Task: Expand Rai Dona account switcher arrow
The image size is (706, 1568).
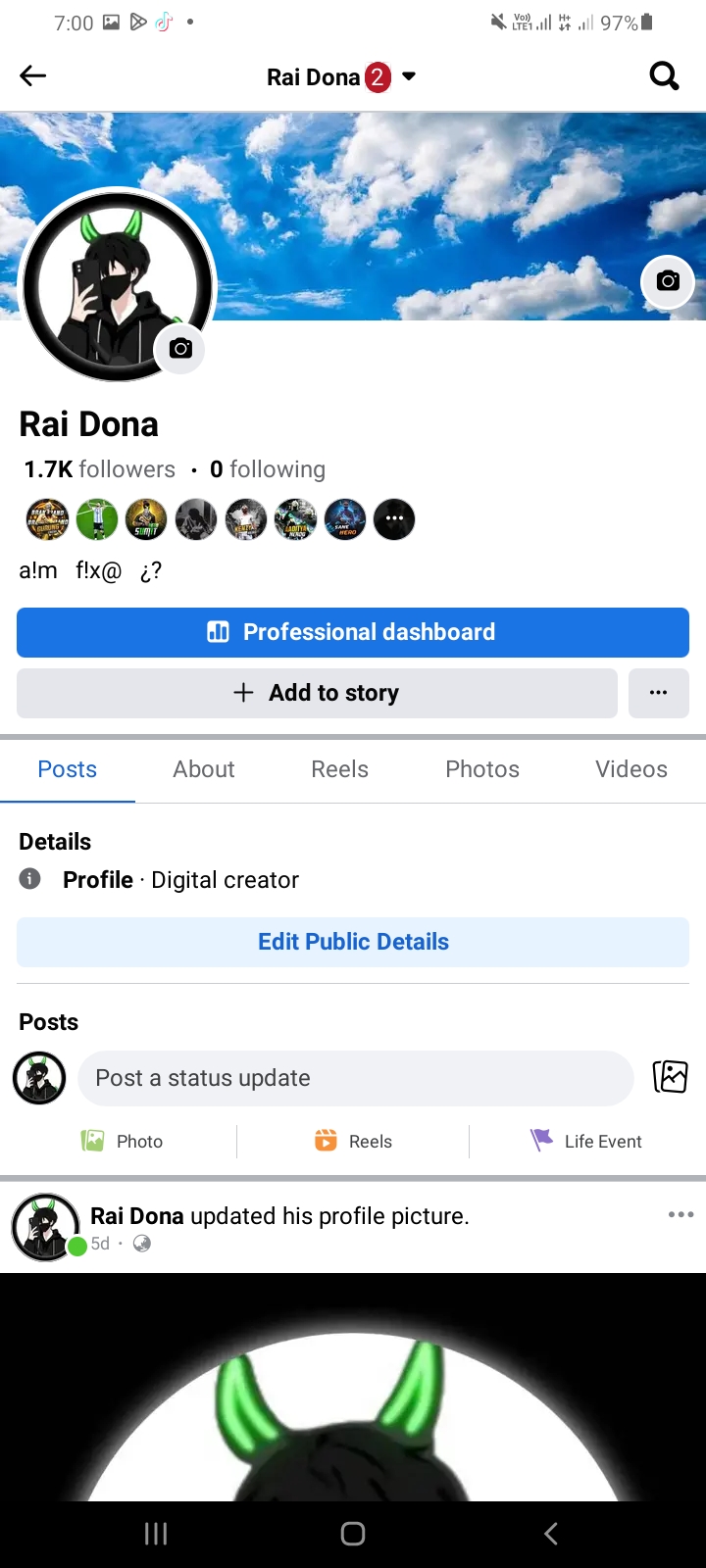Action: 409,75
